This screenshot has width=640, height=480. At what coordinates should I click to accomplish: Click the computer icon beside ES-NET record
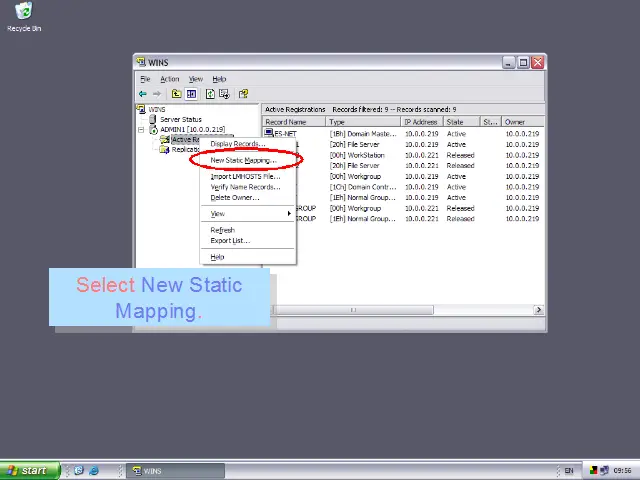[x=269, y=133]
